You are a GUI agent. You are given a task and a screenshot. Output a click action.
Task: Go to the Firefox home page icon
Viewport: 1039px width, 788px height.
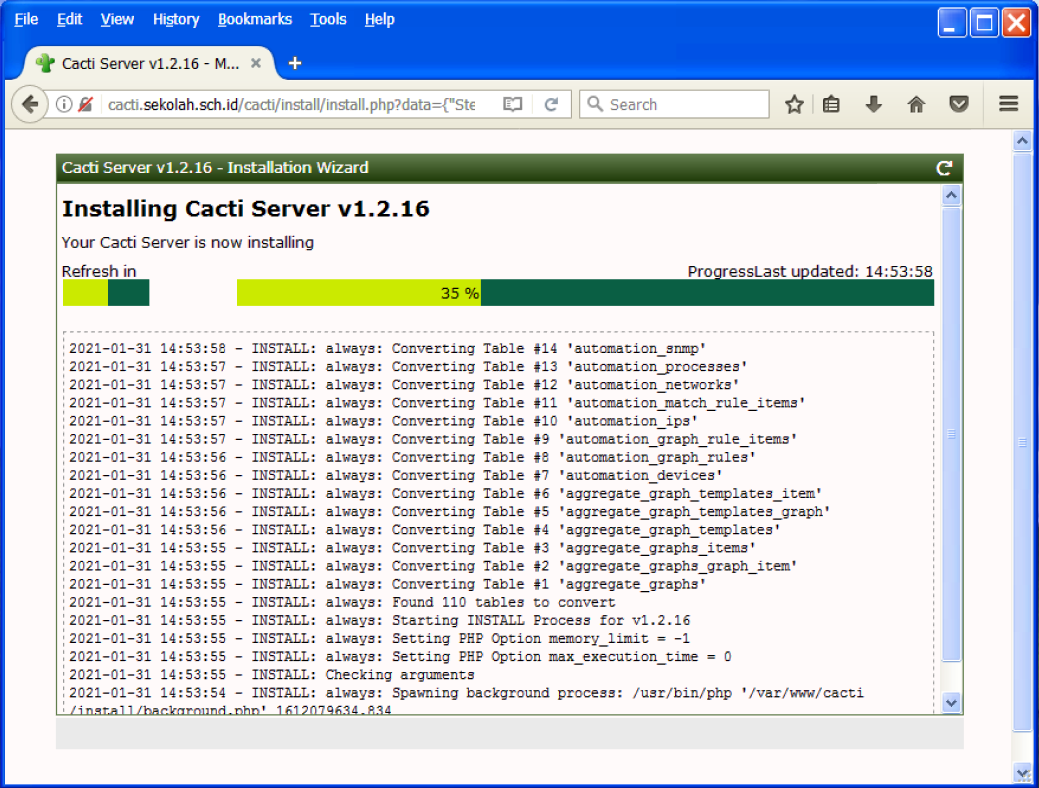tap(916, 104)
